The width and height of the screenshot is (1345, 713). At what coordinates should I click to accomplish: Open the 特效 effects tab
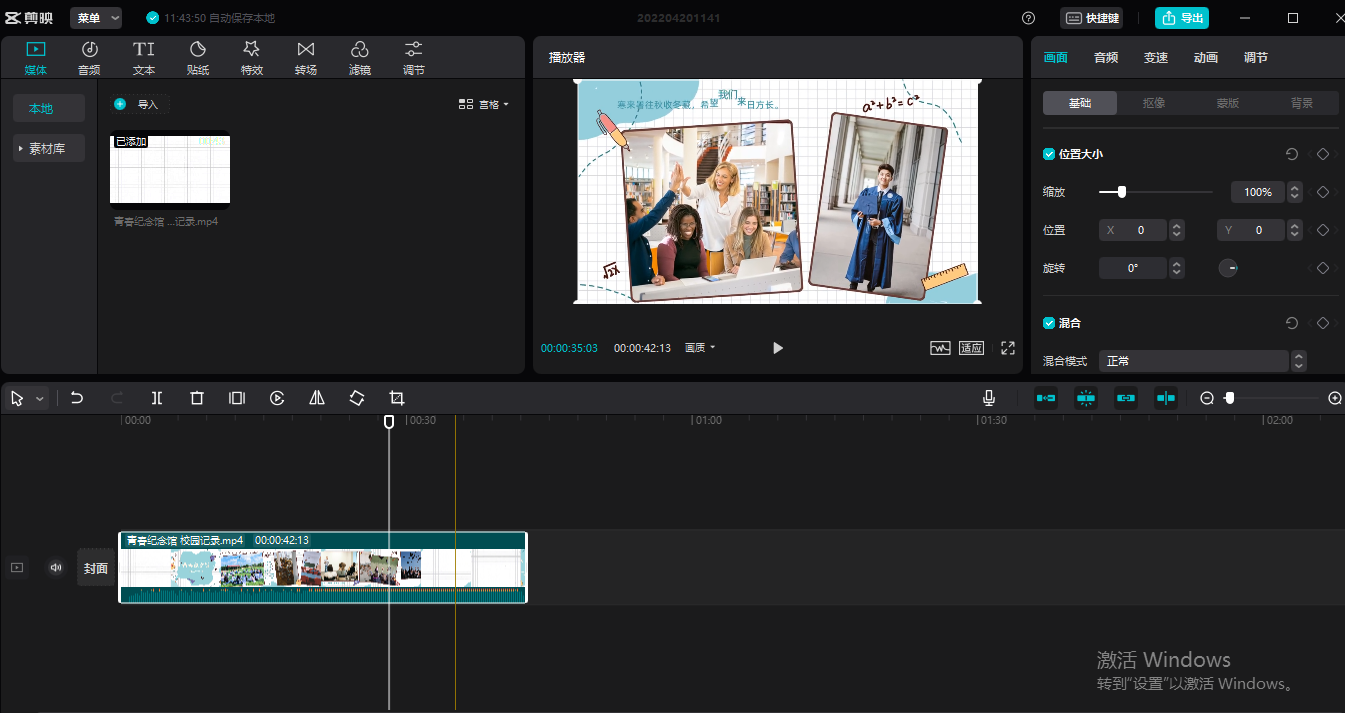tap(252, 58)
